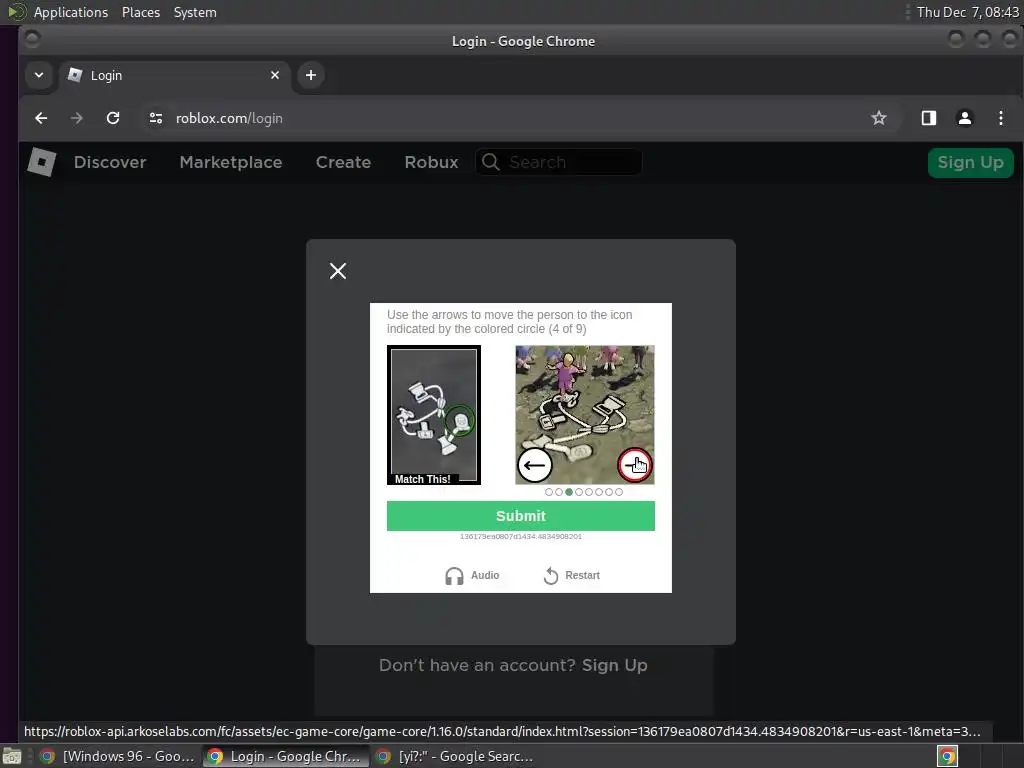Switch to Windows 96 taskbar window
1024x768 pixels.
[118, 756]
